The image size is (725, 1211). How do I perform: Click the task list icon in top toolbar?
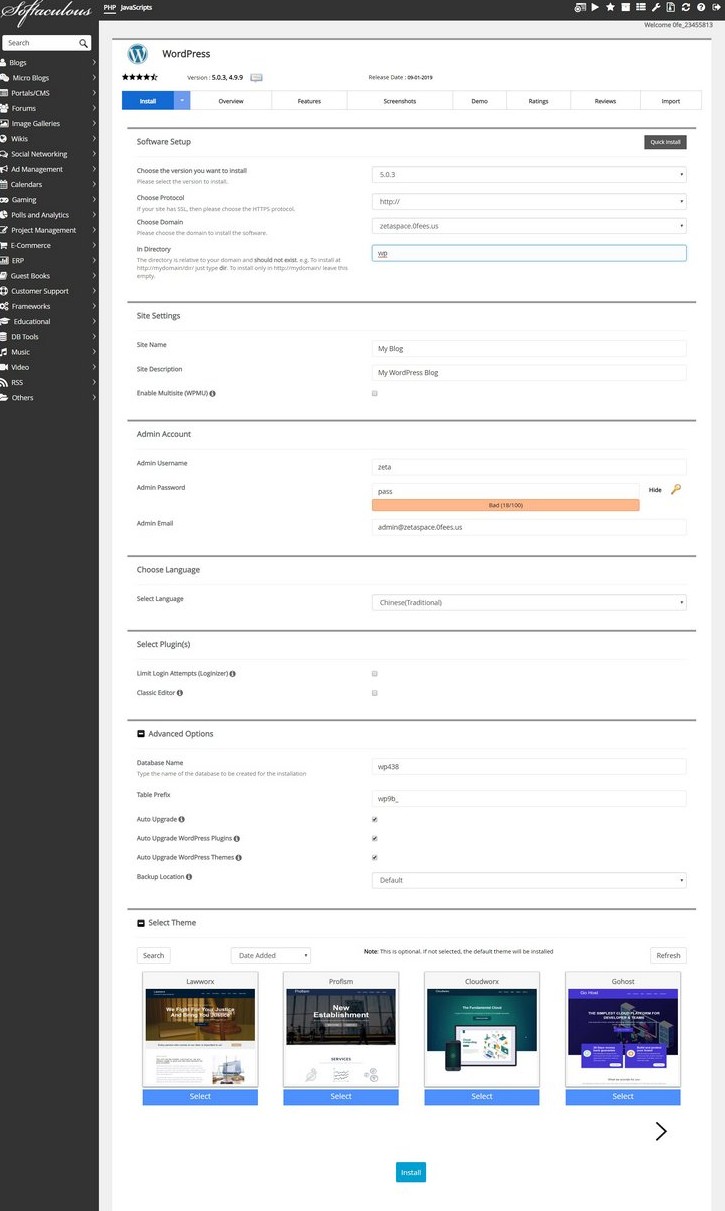pyautogui.click(x=641, y=7)
